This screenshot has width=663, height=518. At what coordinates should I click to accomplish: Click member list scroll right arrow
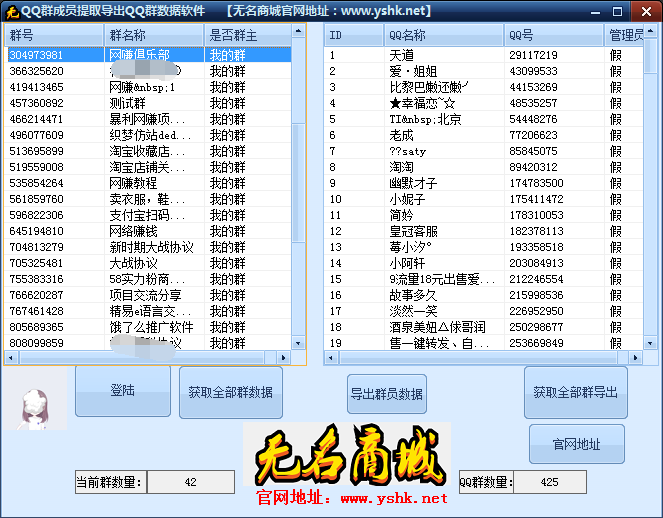click(635, 358)
